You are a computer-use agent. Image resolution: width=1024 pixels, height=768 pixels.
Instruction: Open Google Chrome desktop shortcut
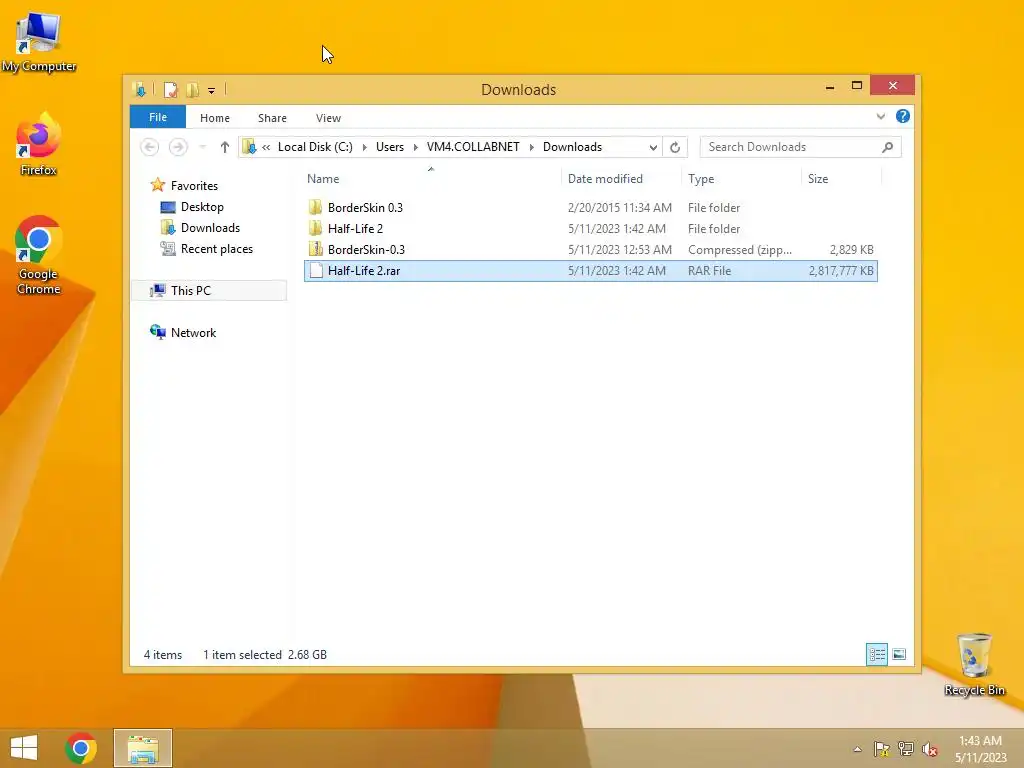click(39, 256)
